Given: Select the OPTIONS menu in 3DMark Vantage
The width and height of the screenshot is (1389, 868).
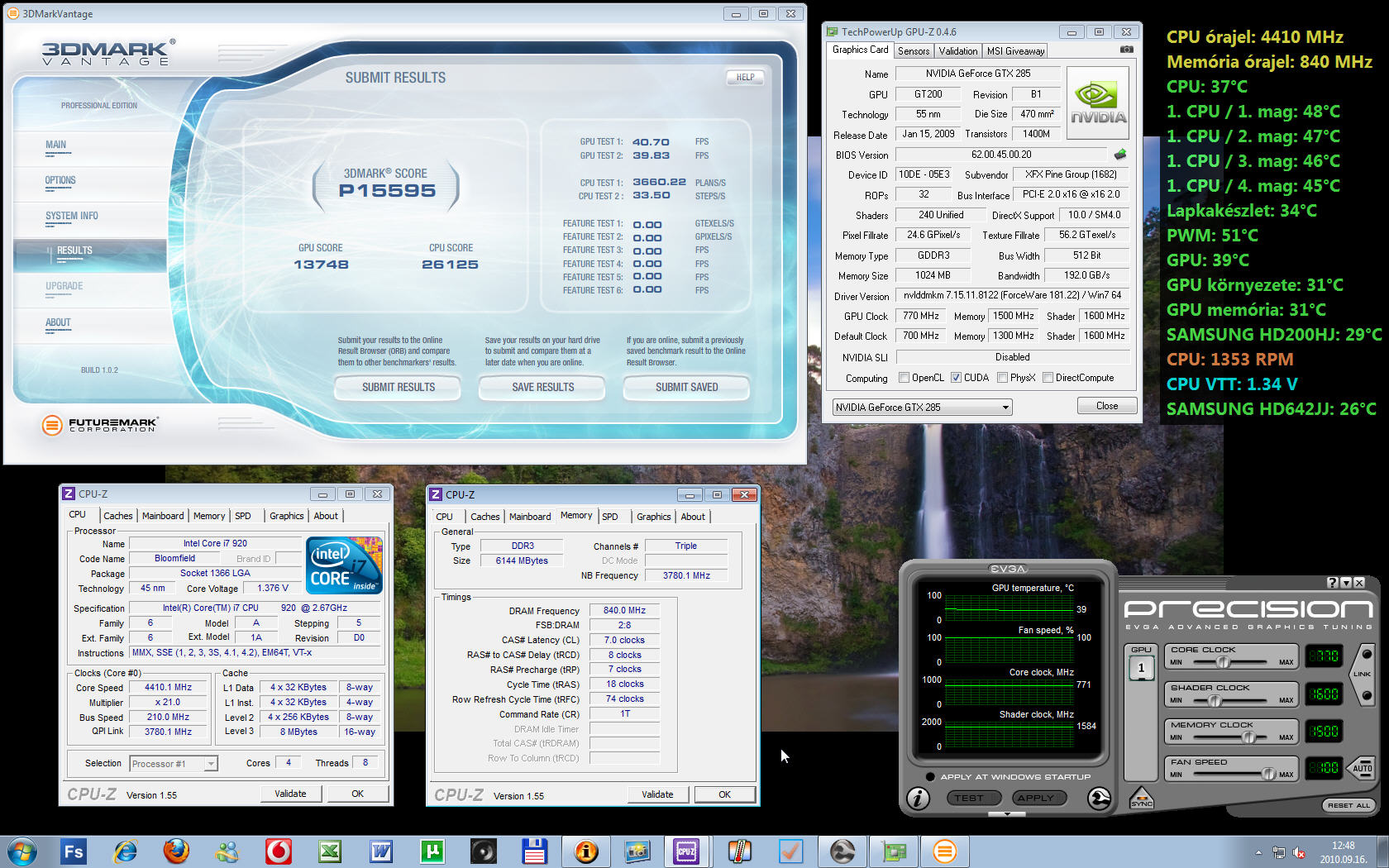Looking at the screenshot, I should pos(60,180).
